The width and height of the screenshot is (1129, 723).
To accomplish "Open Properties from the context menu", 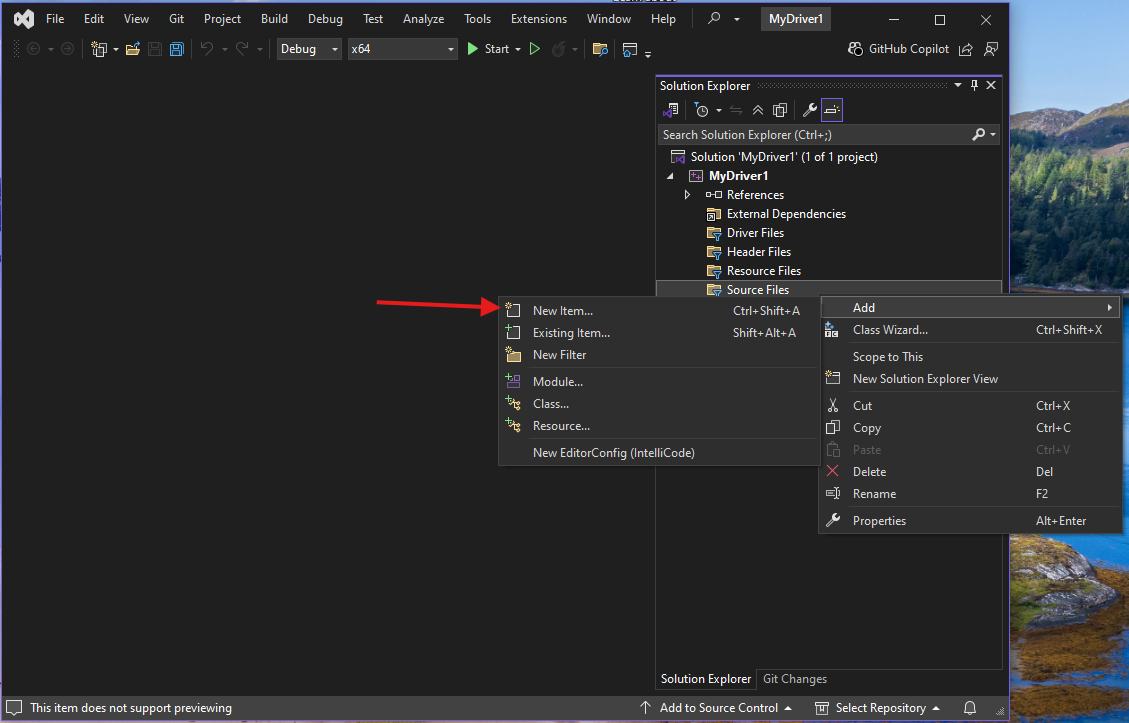I will click(971, 521).
